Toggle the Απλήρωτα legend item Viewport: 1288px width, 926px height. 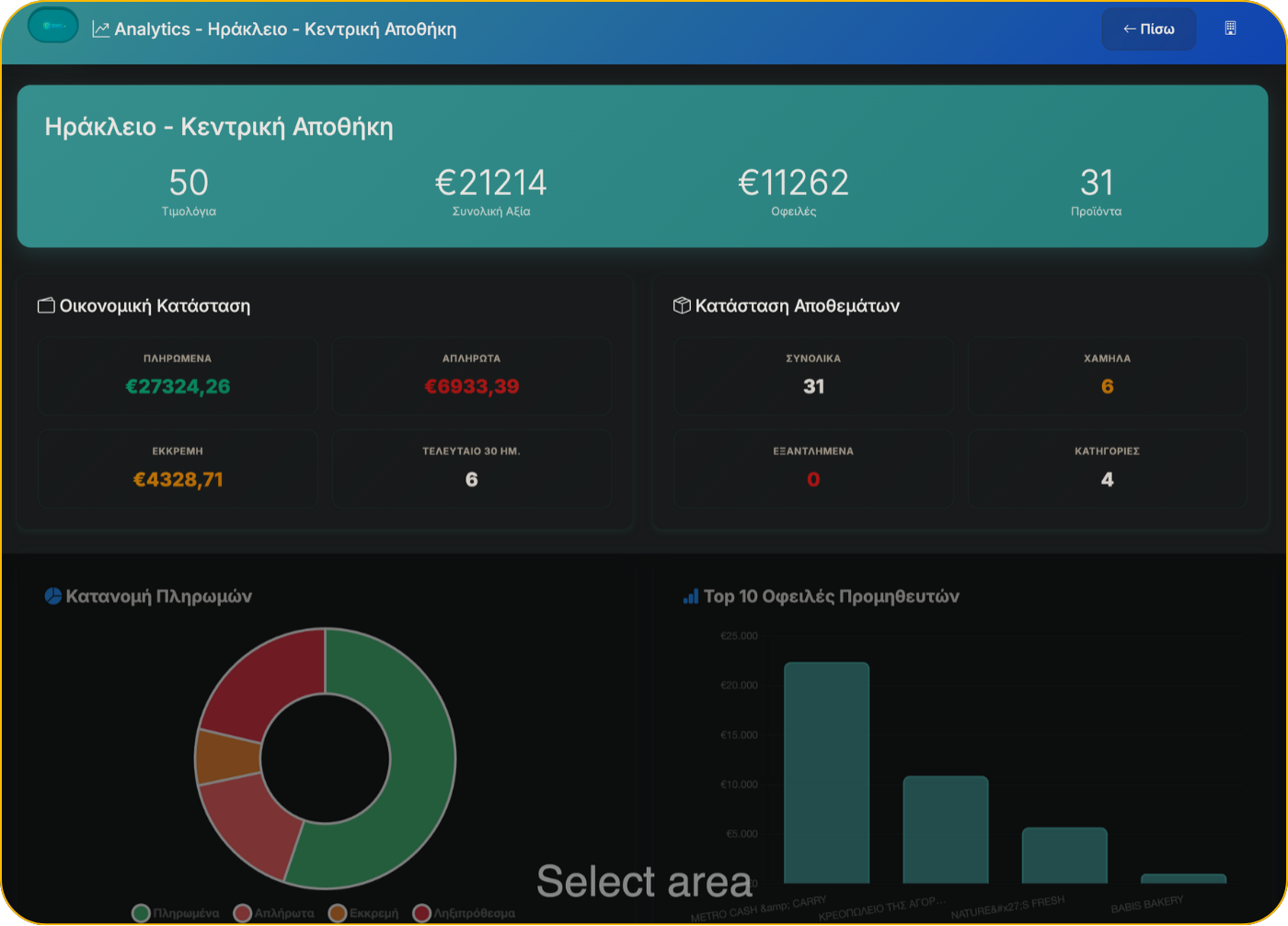(274, 913)
